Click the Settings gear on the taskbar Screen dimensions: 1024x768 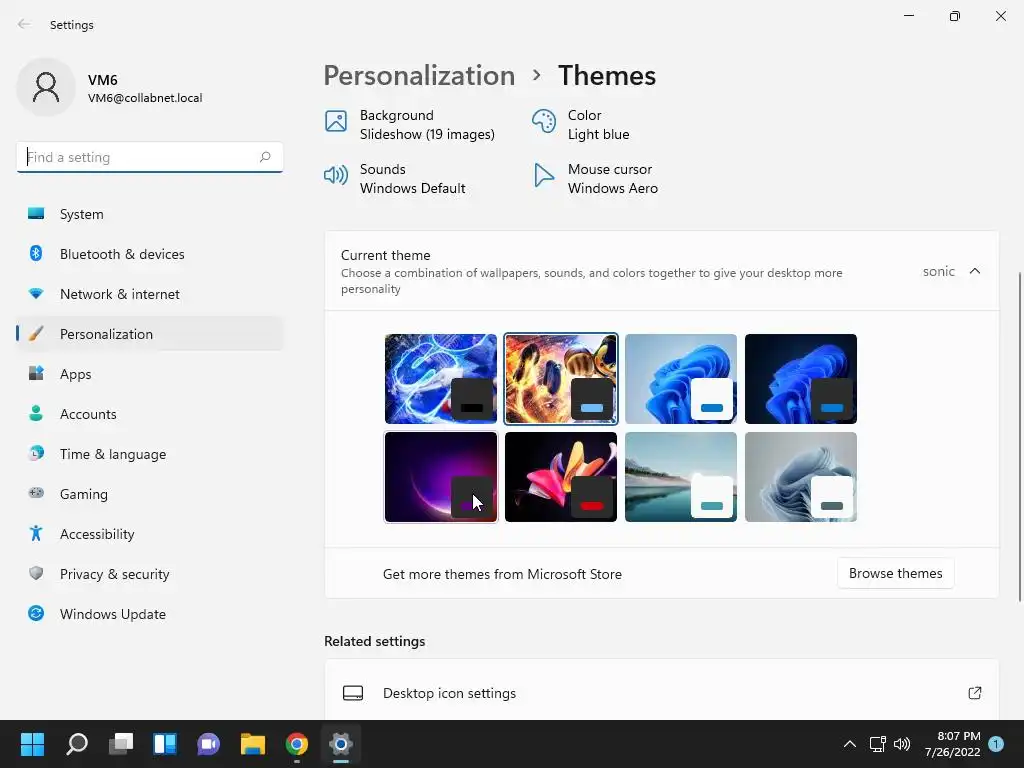tap(341, 744)
